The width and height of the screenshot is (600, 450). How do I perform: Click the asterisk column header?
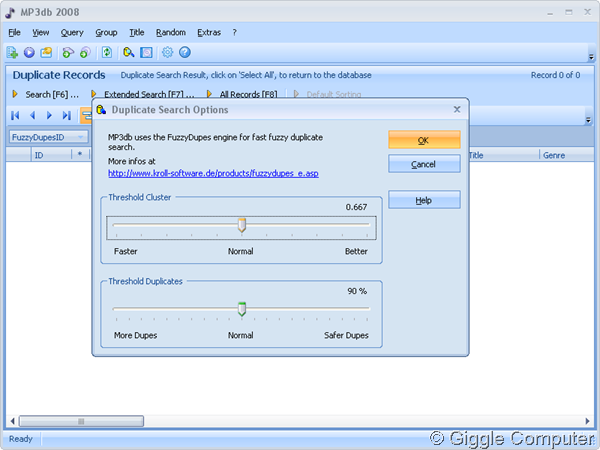coord(80,155)
